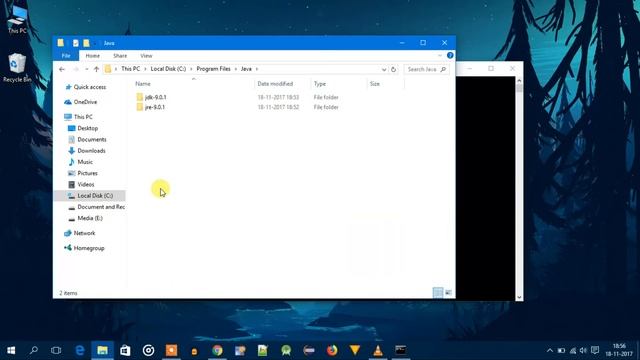This screenshot has width=640, height=360.
Task: Click the Properties quick access toolbar icon
Action: [76, 43]
